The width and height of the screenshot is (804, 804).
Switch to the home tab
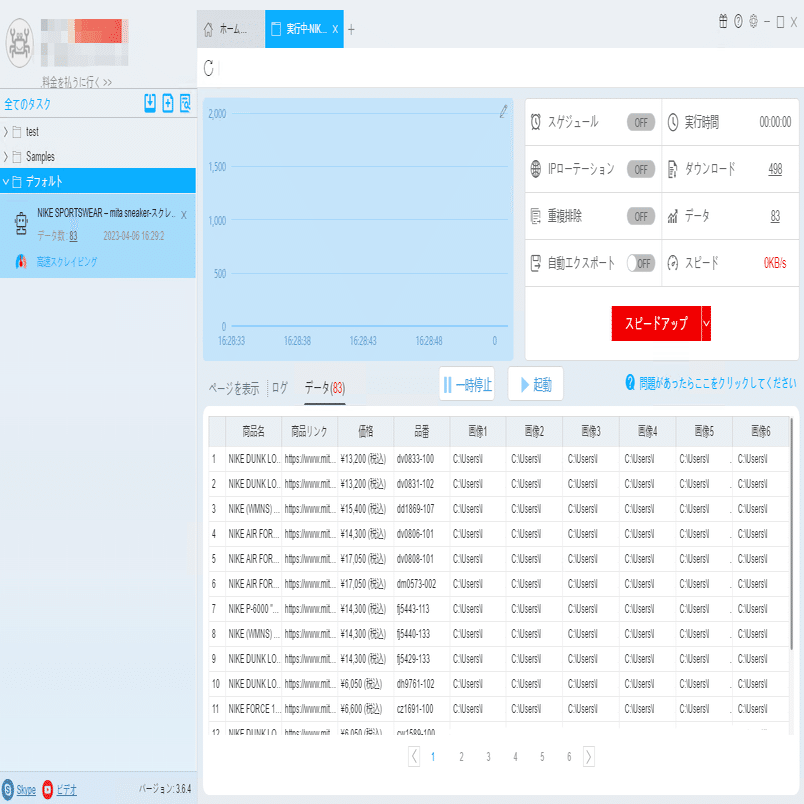click(231, 29)
